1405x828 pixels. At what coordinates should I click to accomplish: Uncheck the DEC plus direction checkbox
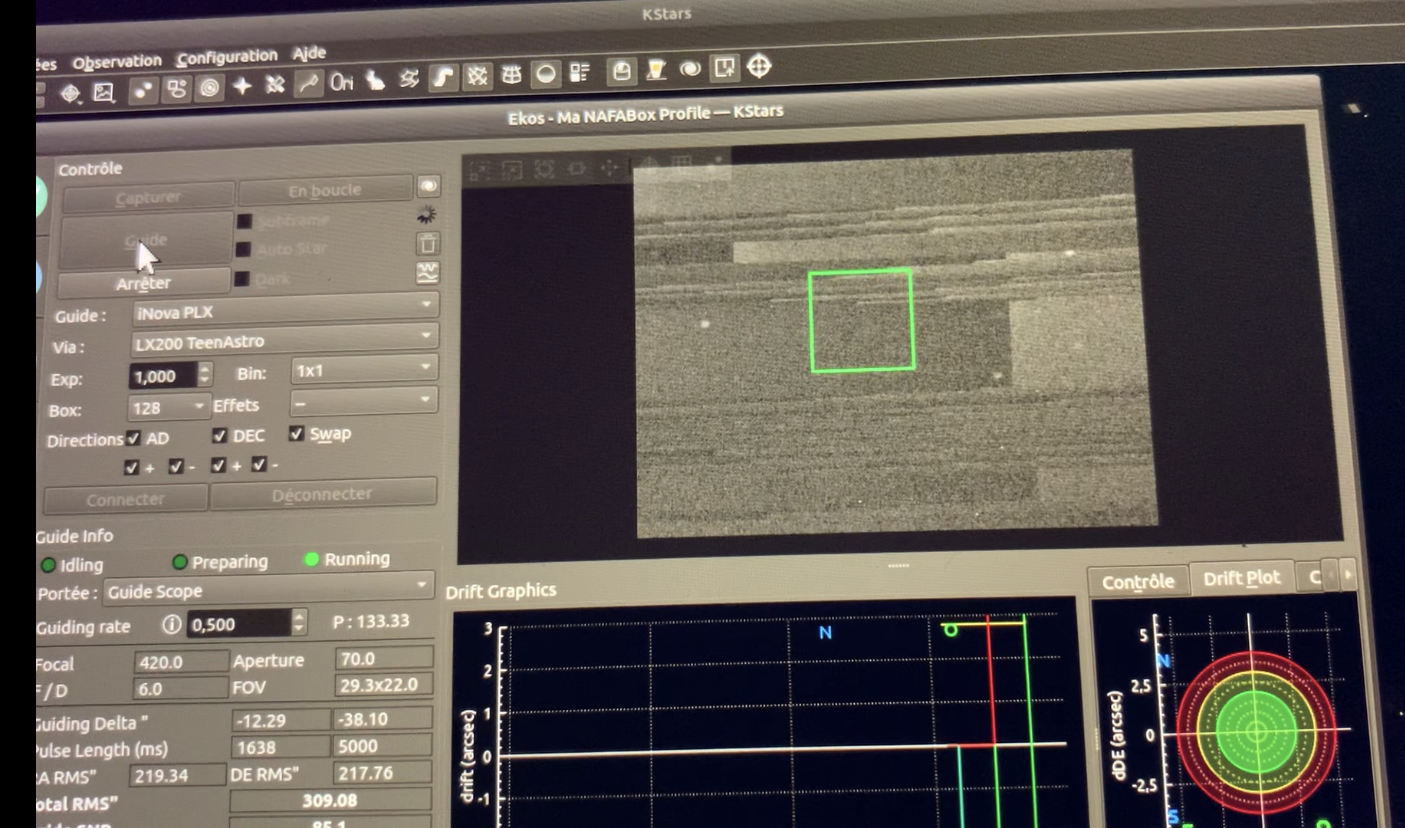218,465
